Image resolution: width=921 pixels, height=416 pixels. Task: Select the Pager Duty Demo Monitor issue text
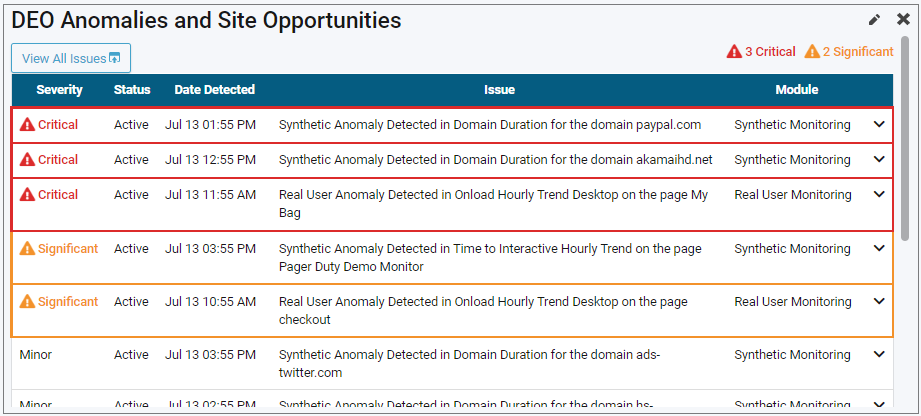point(490,257)
